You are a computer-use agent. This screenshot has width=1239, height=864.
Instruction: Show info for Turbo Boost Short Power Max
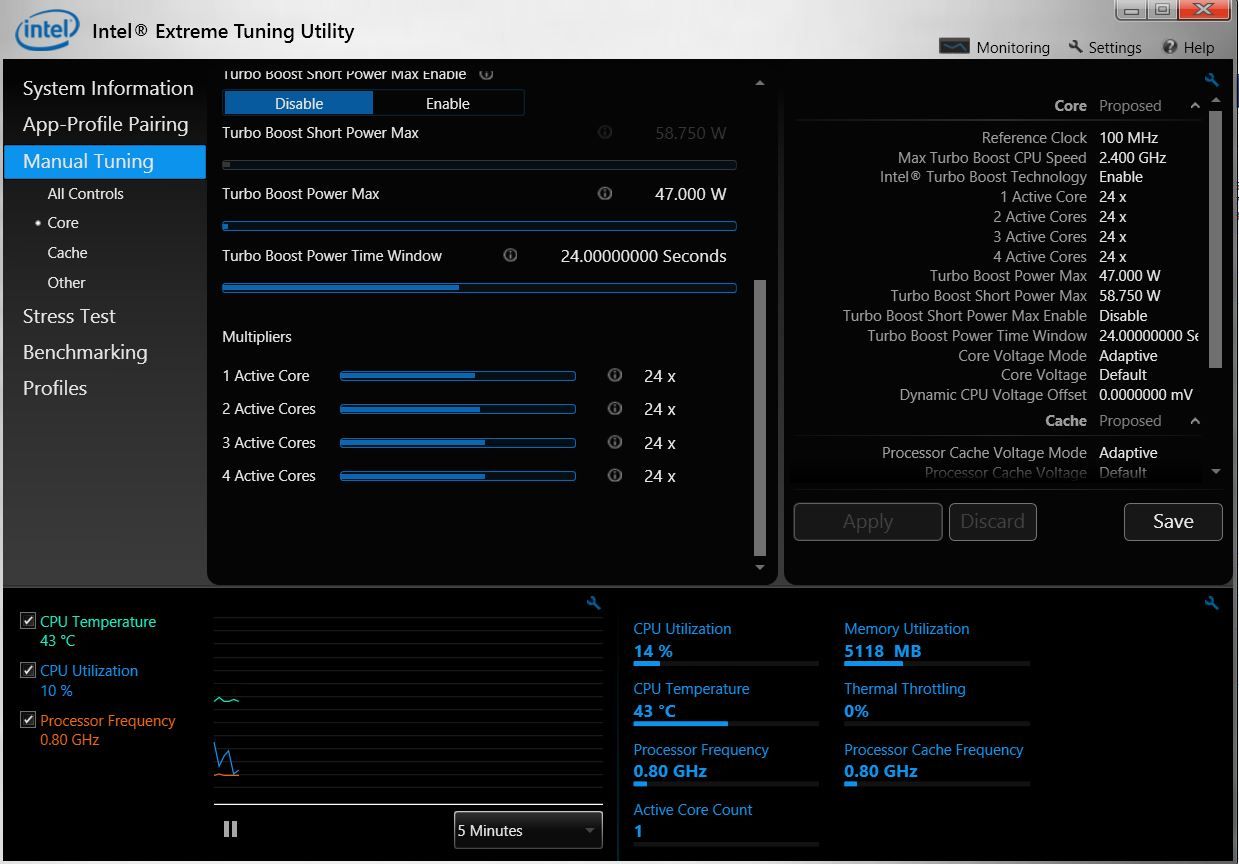605,132
